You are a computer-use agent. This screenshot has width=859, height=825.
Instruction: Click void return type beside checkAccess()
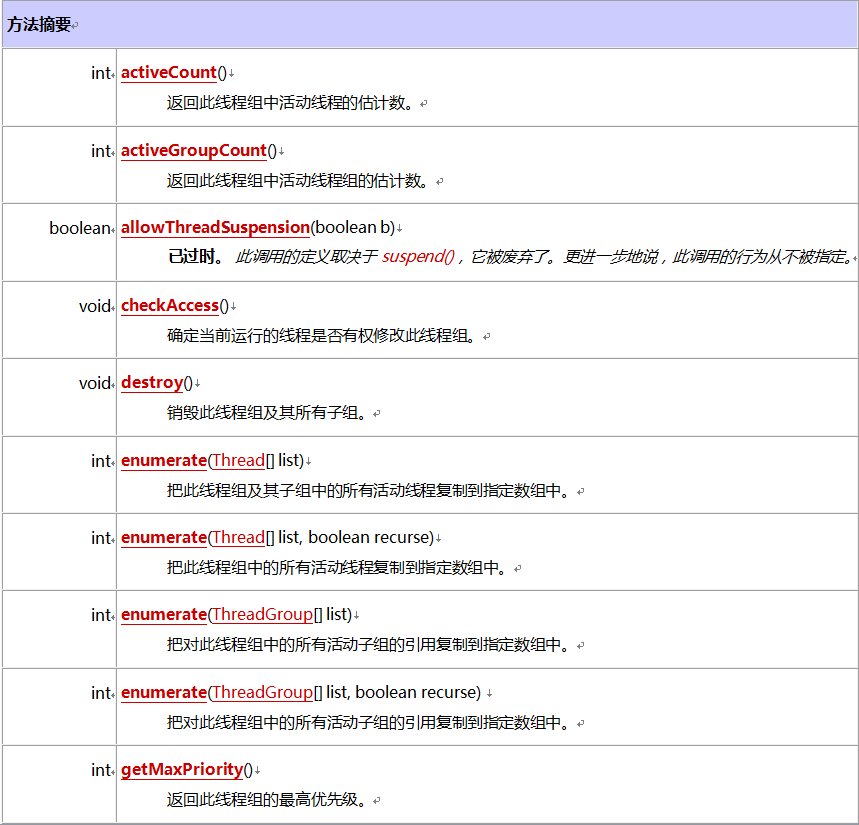pyautogui.click(x=95, y=306)
